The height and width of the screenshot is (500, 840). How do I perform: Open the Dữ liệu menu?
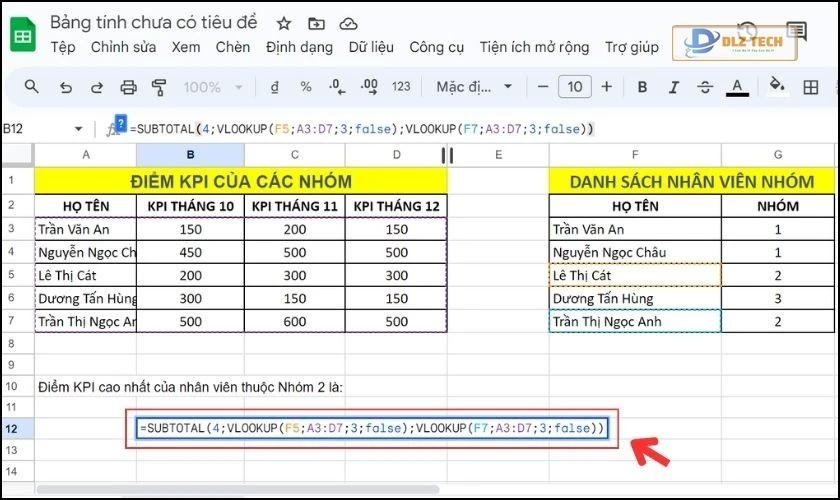tap(372, 47)
